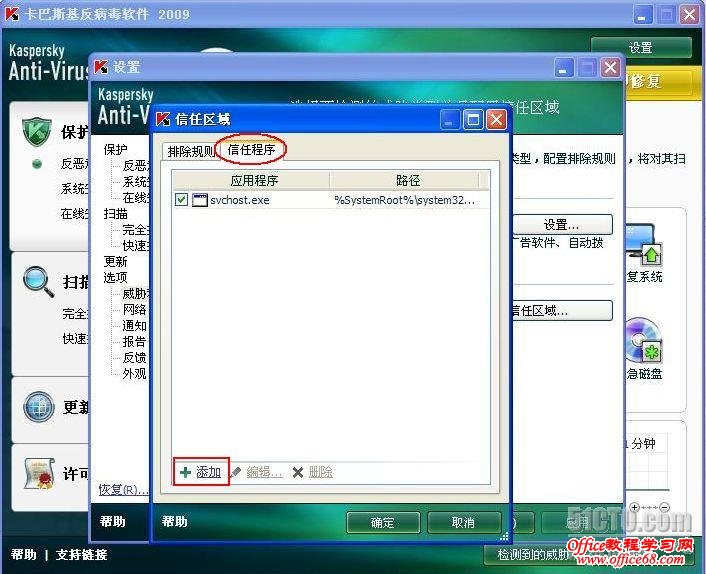
Task: Select 更新 in the settings tree
Action: coord(116,261)
